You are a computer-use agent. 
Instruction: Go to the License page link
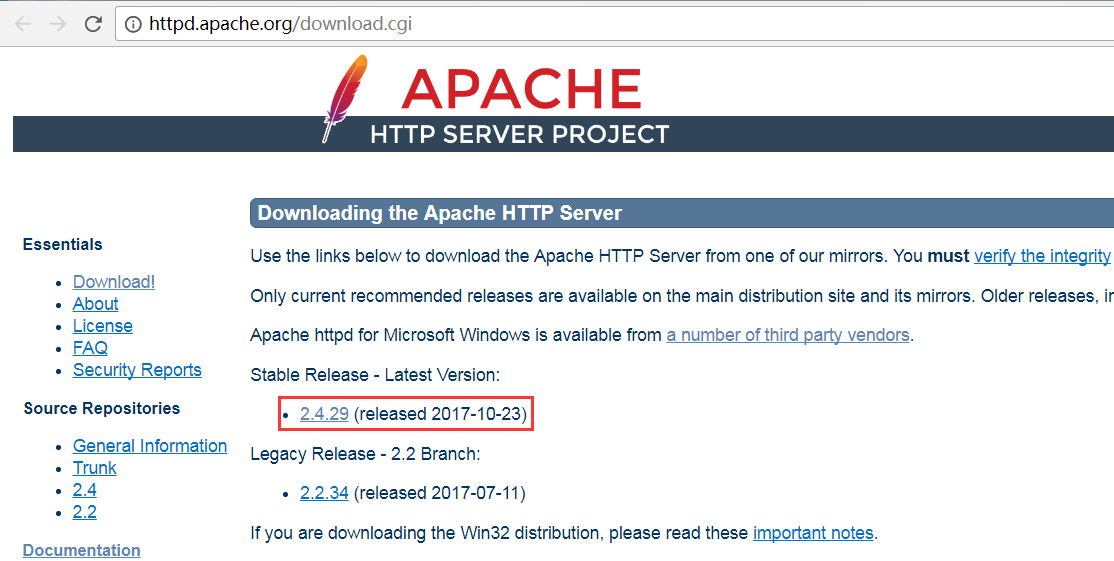pos(102,326)
